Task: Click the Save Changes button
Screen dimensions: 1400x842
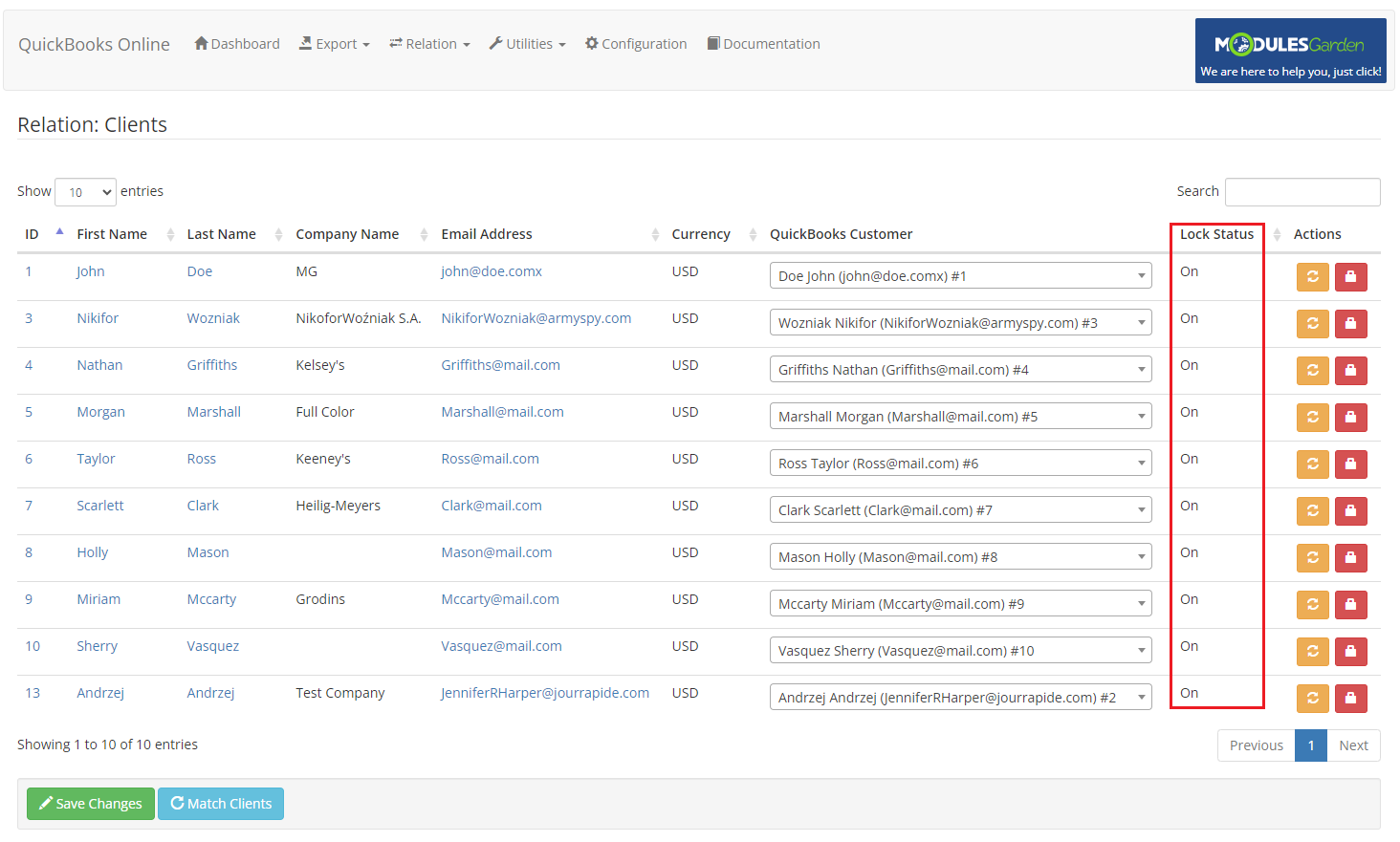Action: (91, 804)
